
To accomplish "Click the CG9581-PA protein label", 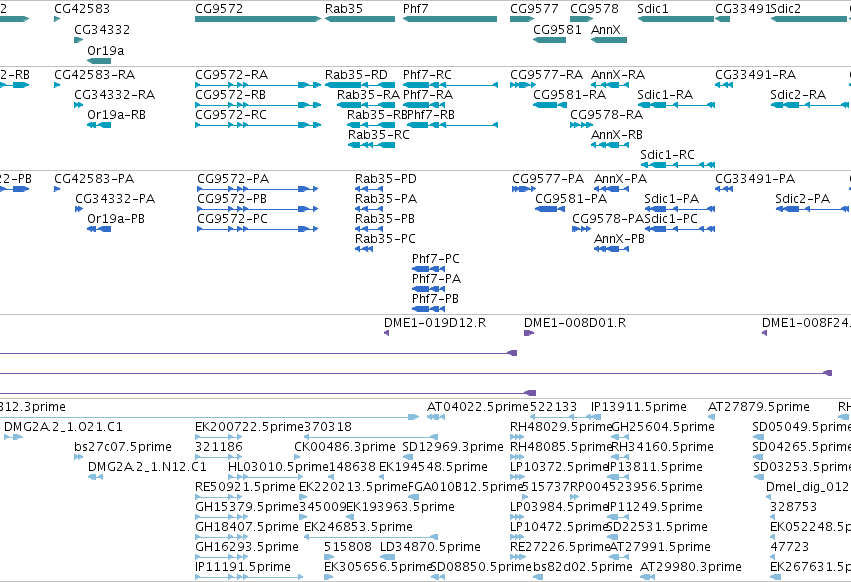I will [571, 199].
